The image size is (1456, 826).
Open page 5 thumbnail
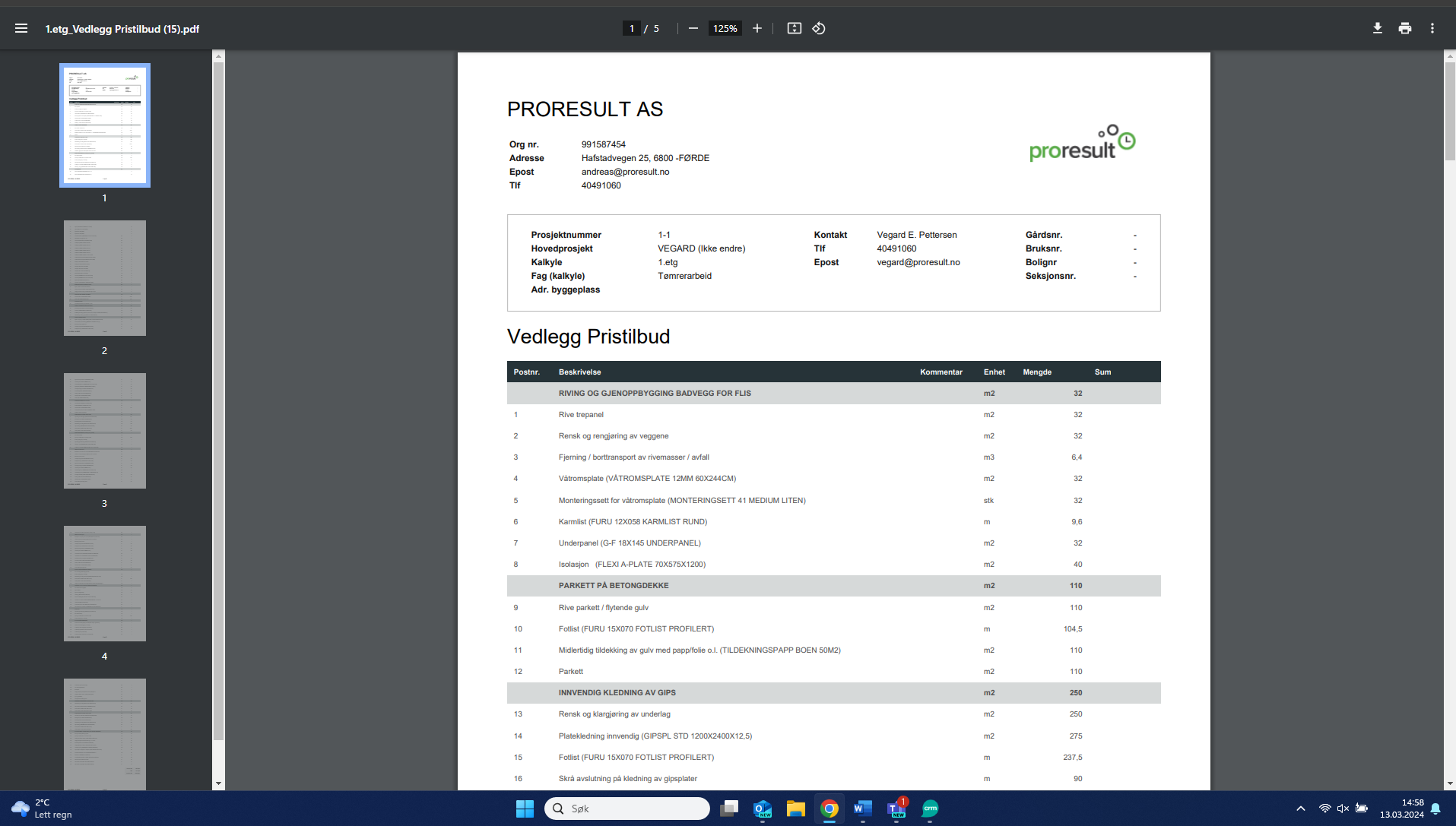point(105,734)
